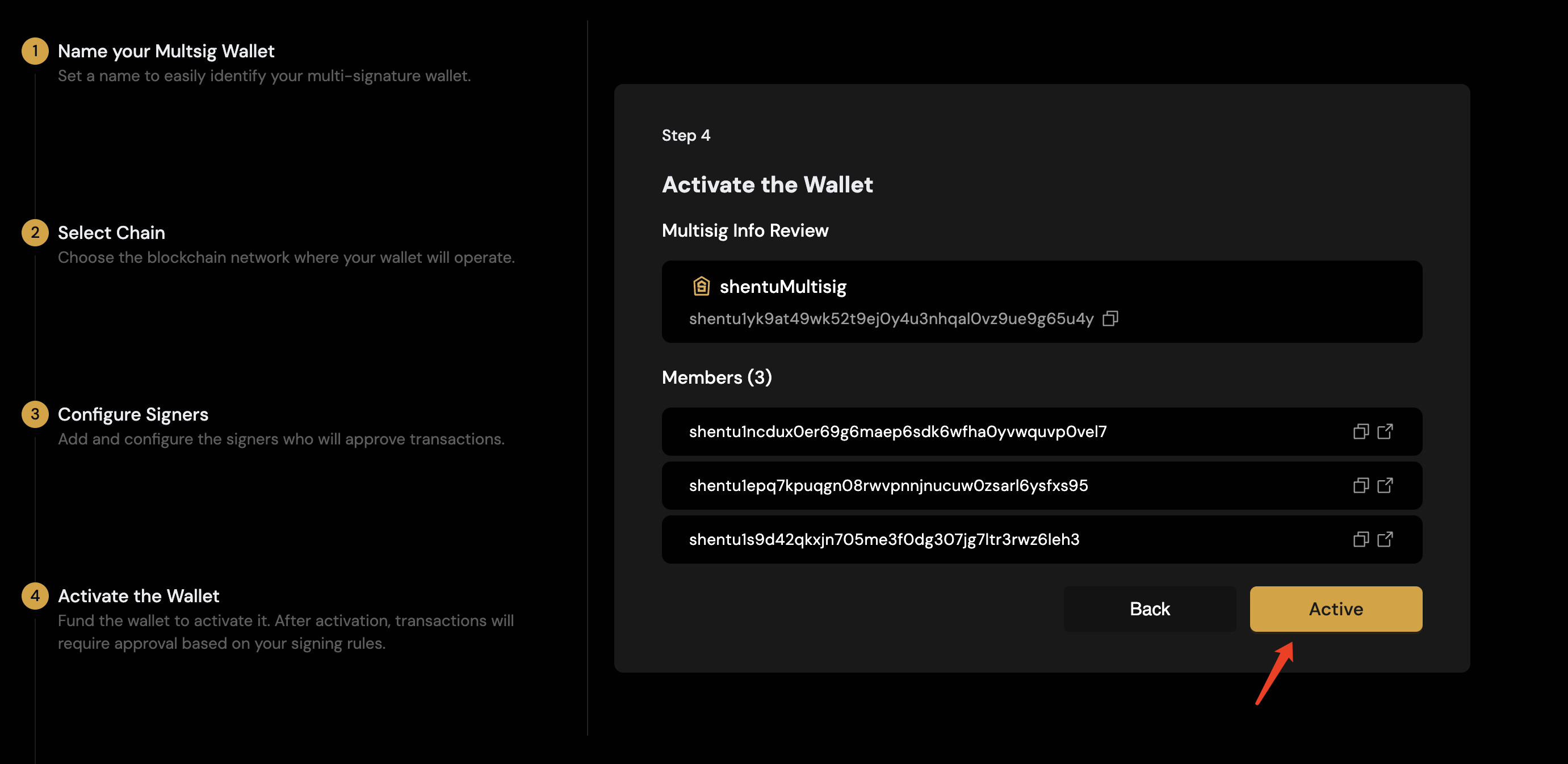Copy member address ending in 0vel7
Screen dimensions: 1568x764
(x=1361, y=431)
